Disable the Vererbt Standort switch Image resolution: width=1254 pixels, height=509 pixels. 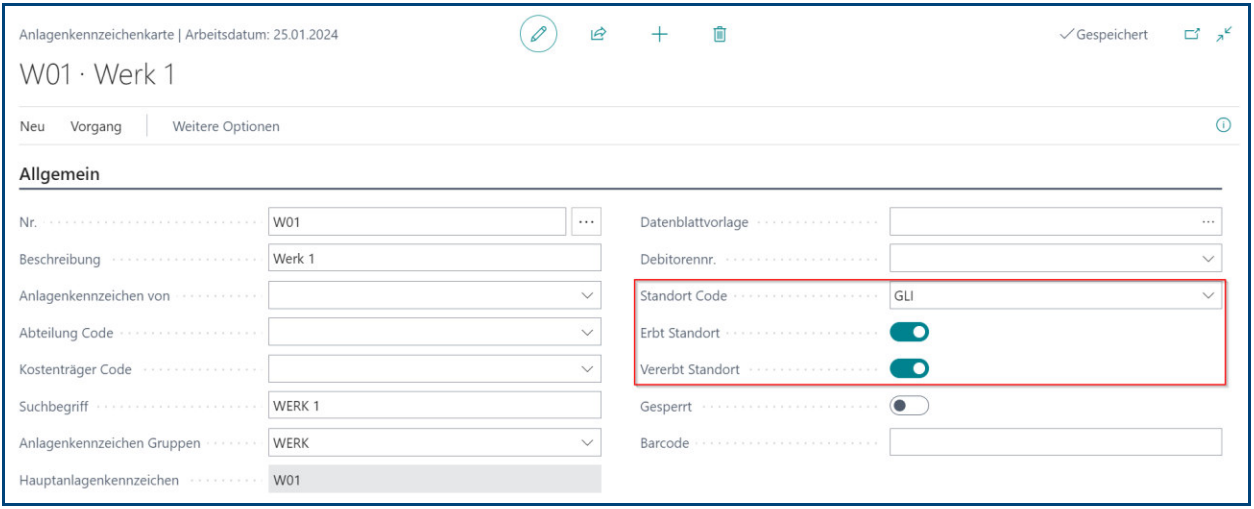pos(909,369)
